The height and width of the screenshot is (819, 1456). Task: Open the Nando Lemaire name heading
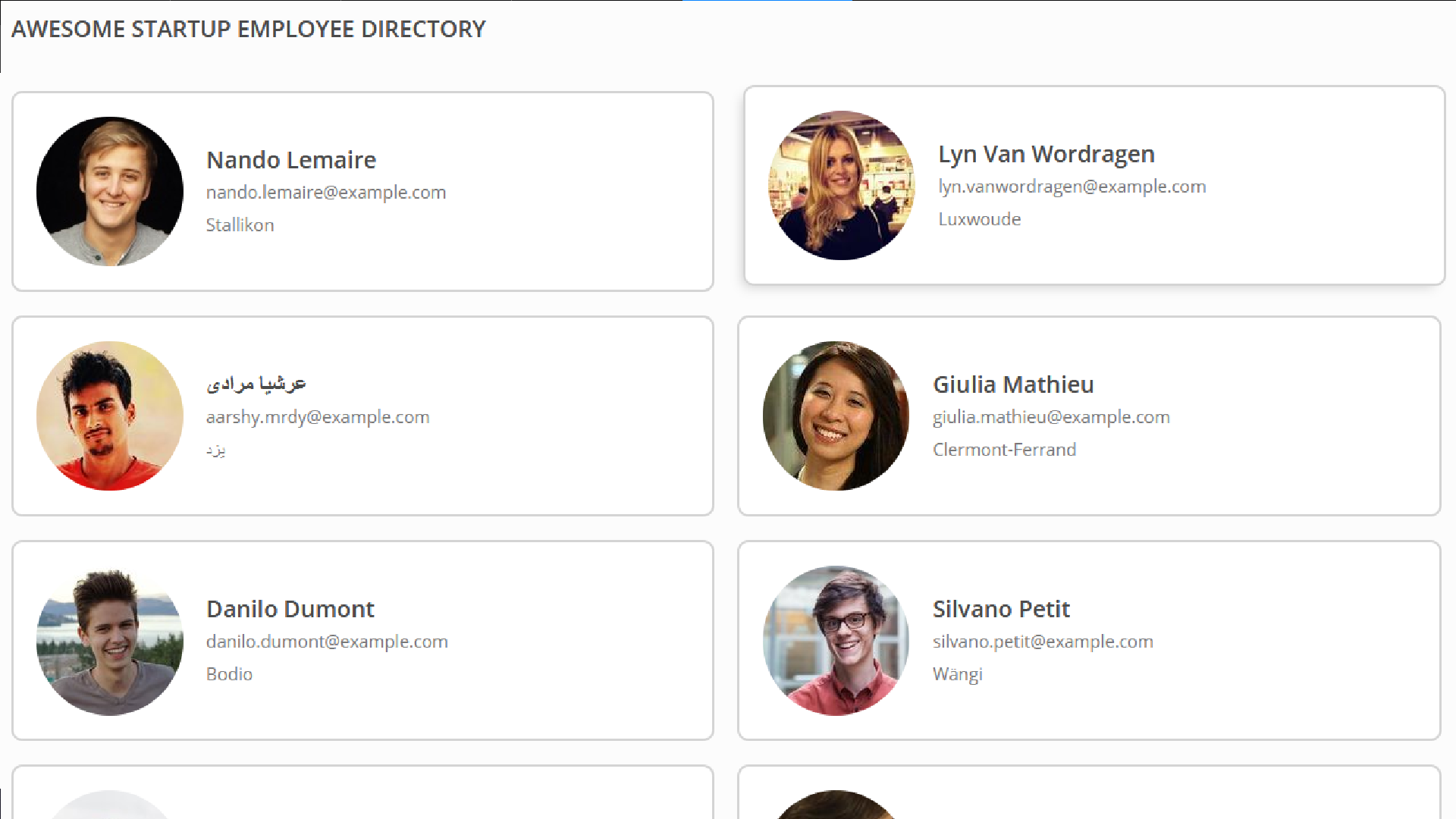291,160
